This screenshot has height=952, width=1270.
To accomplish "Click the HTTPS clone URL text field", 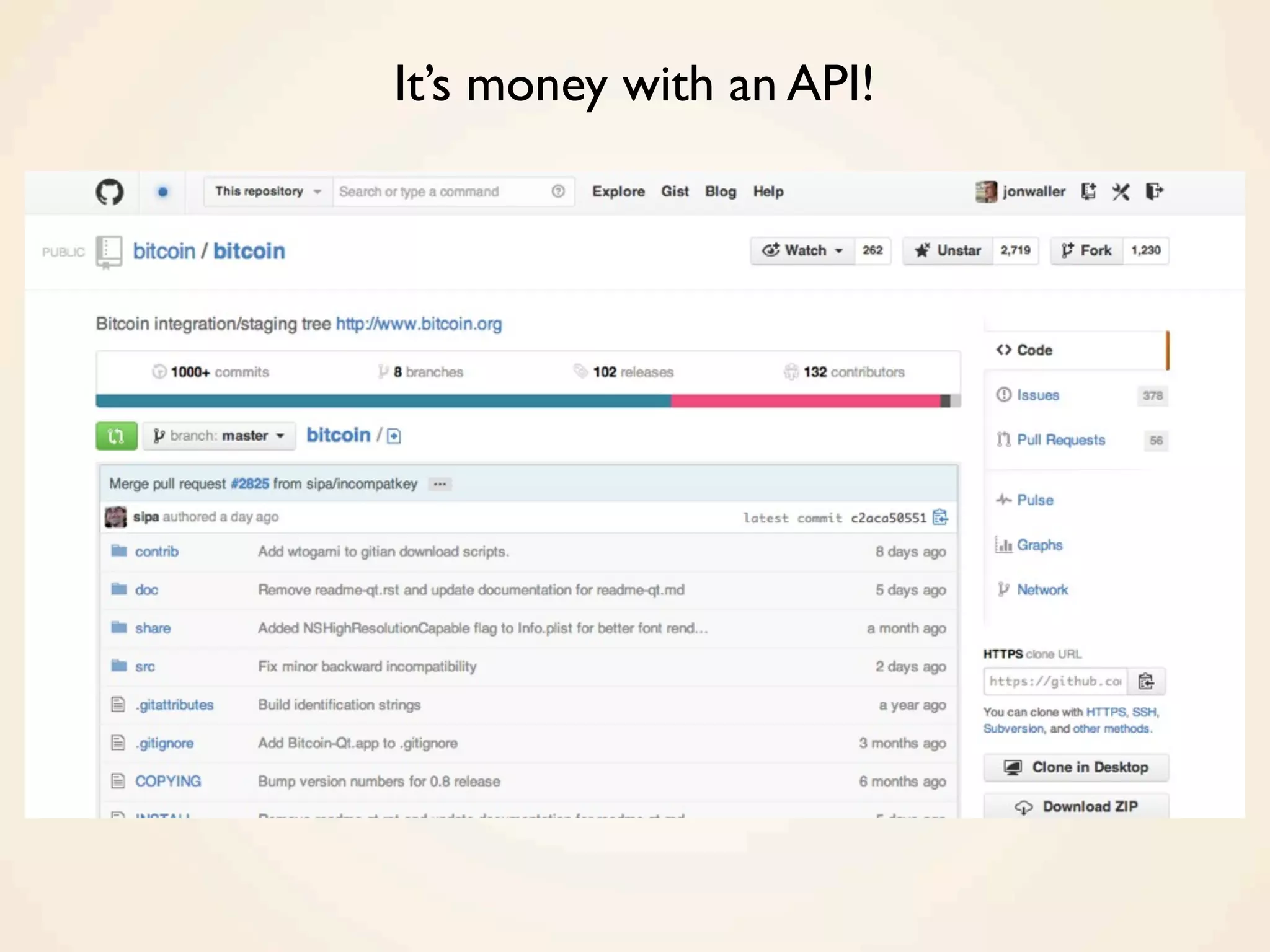I will 1055,681.
